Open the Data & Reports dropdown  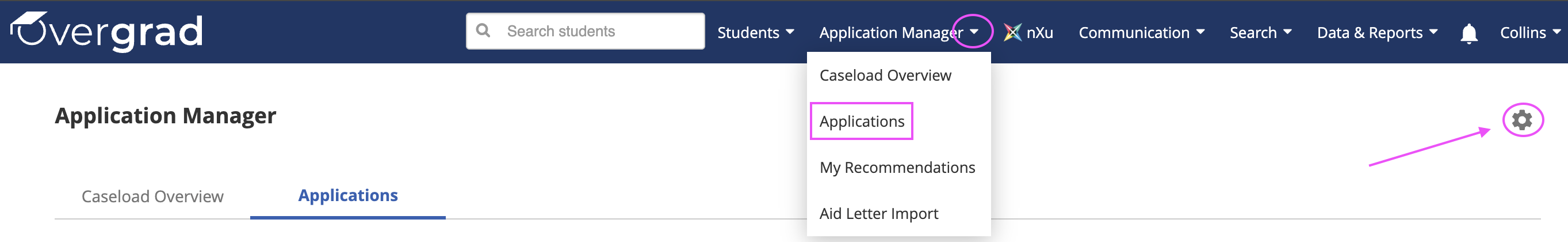[x=1377, y=32]
